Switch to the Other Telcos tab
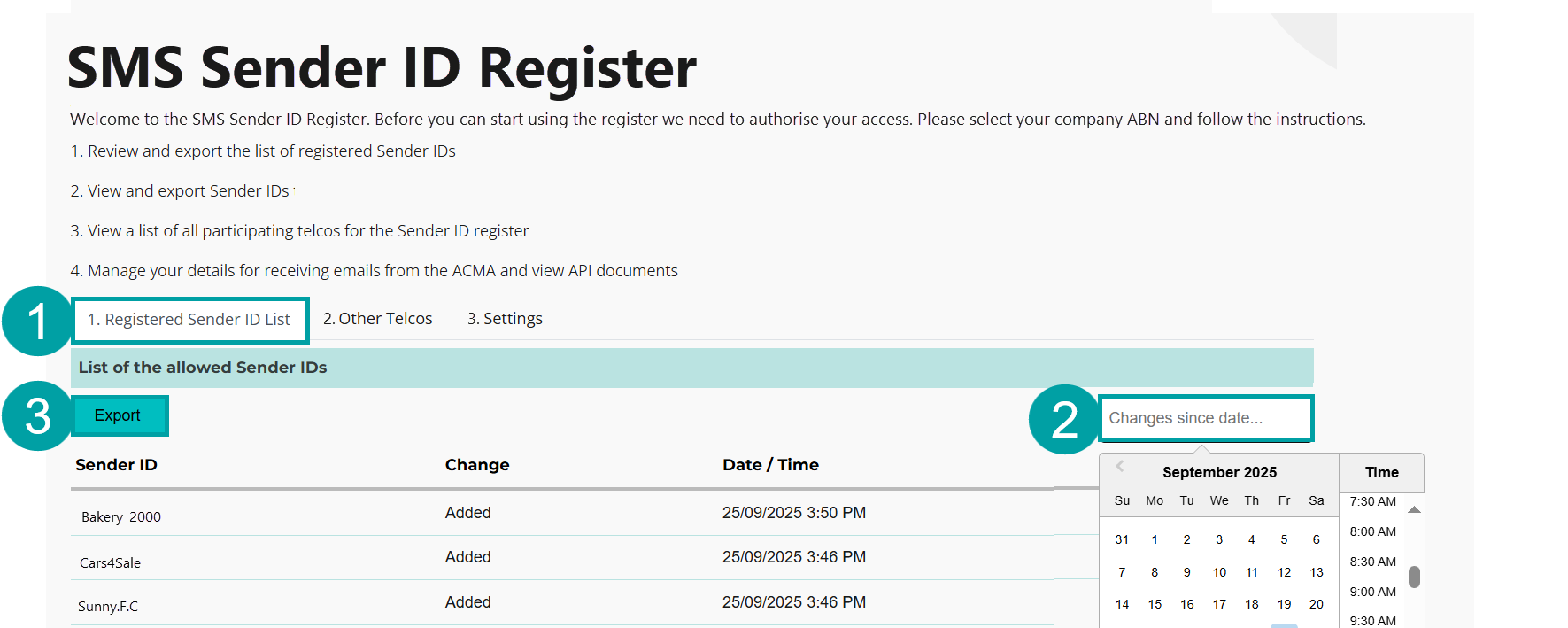Viewport: 1568px width, 628px height. click(x=377, y=318)
